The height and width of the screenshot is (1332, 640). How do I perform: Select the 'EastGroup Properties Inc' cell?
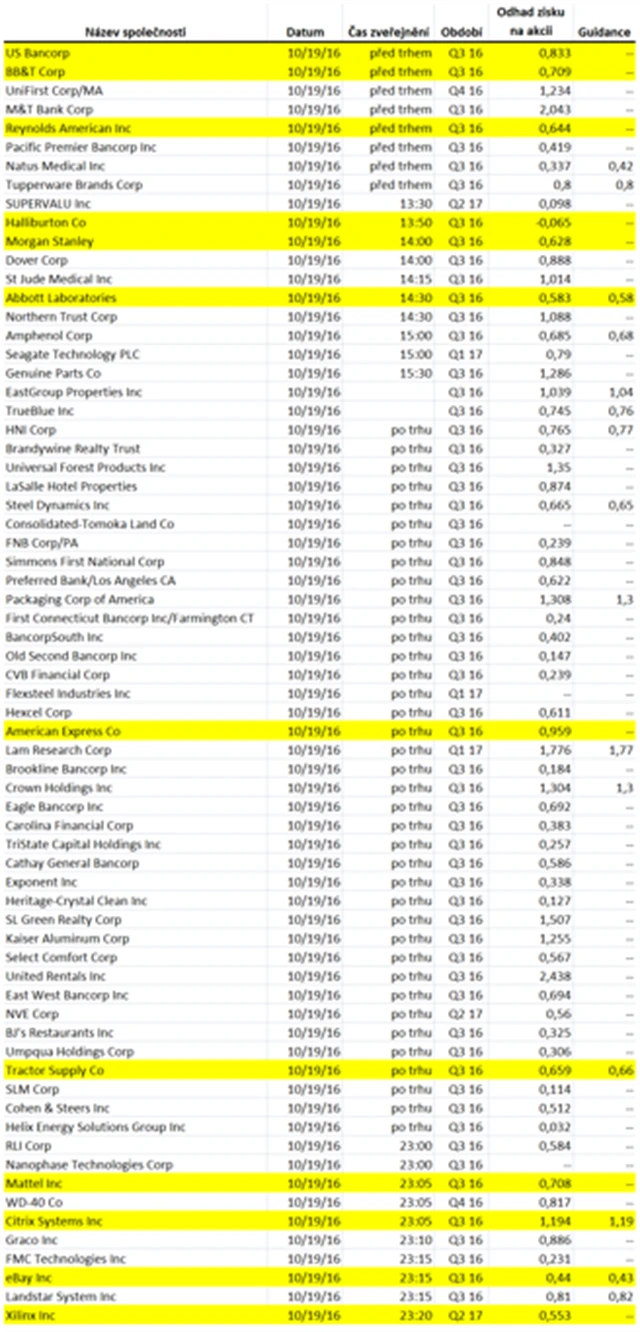coord(134,391)
